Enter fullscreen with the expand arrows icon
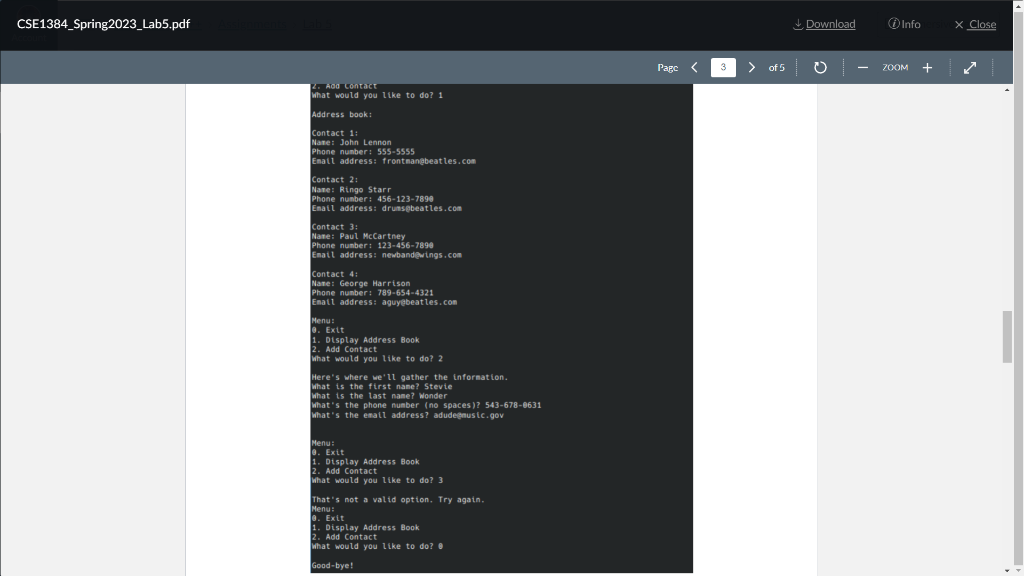 pyautogui.click(x=969, y=67)
